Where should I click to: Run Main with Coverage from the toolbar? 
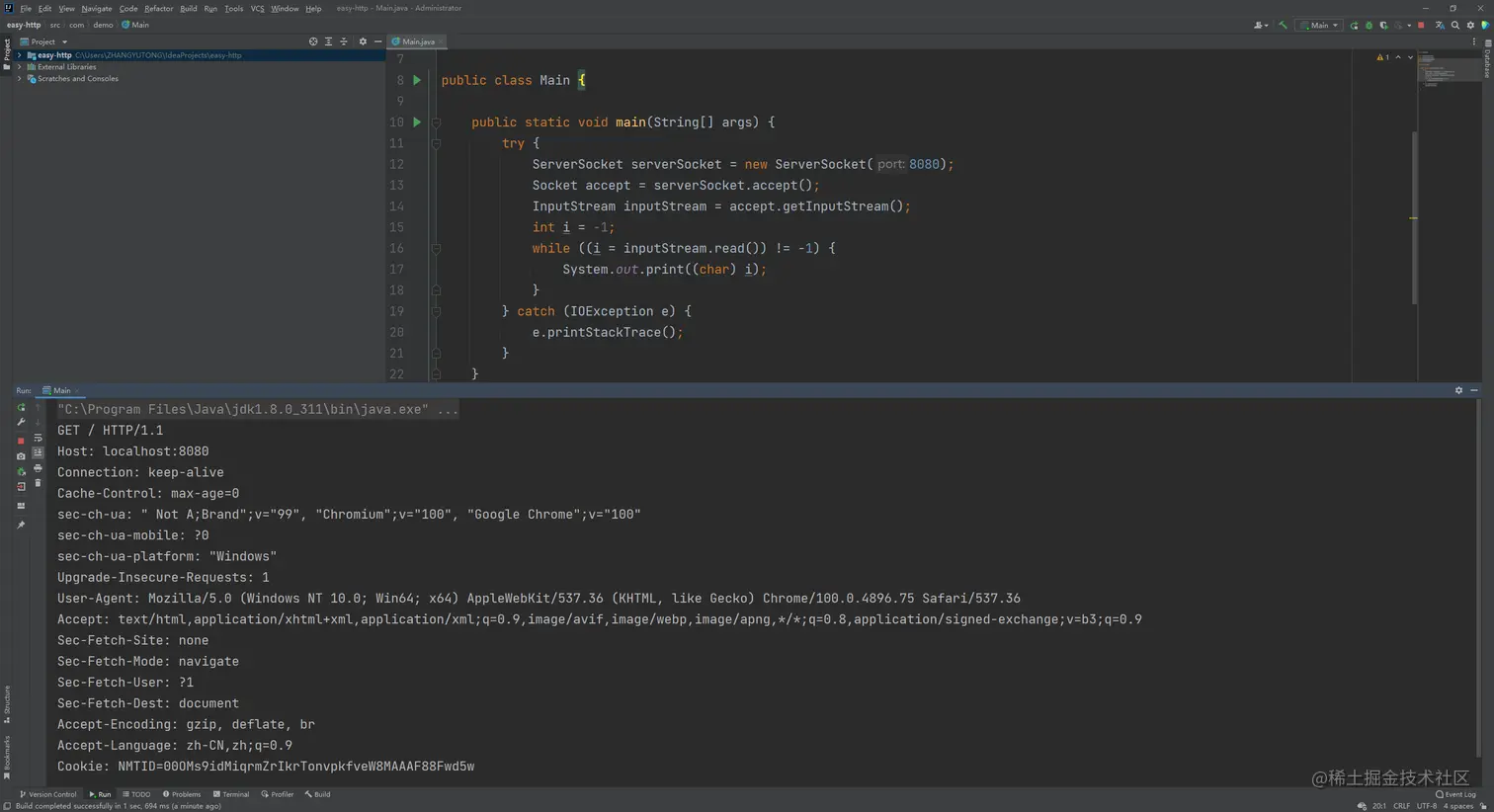(1383, 26)
